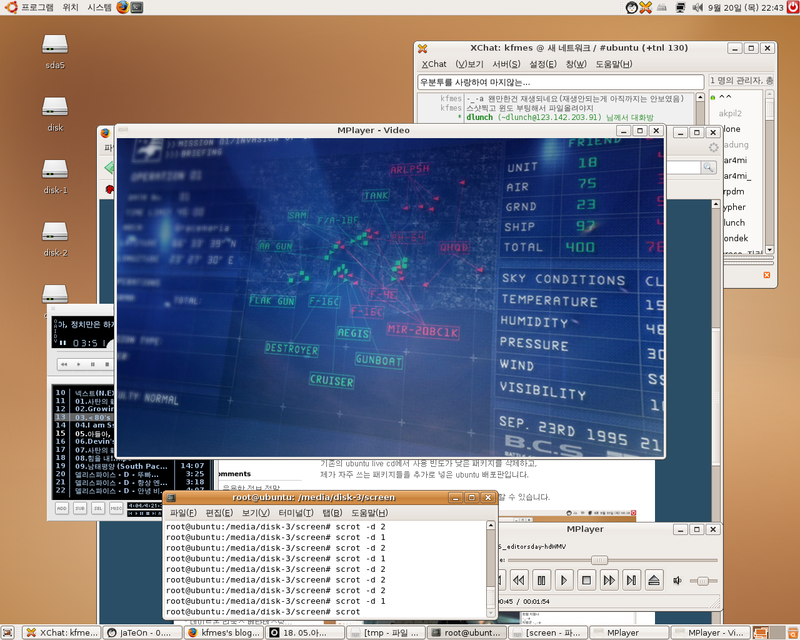Click the play button in MPlayer controls

(x=564, y=580)
